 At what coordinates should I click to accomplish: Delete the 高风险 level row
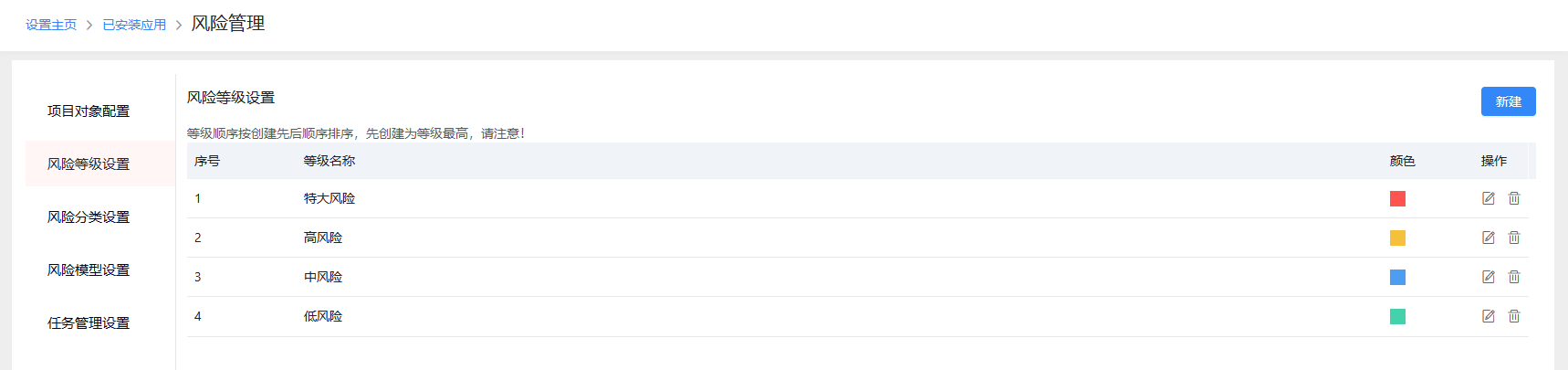point(1514,238)
